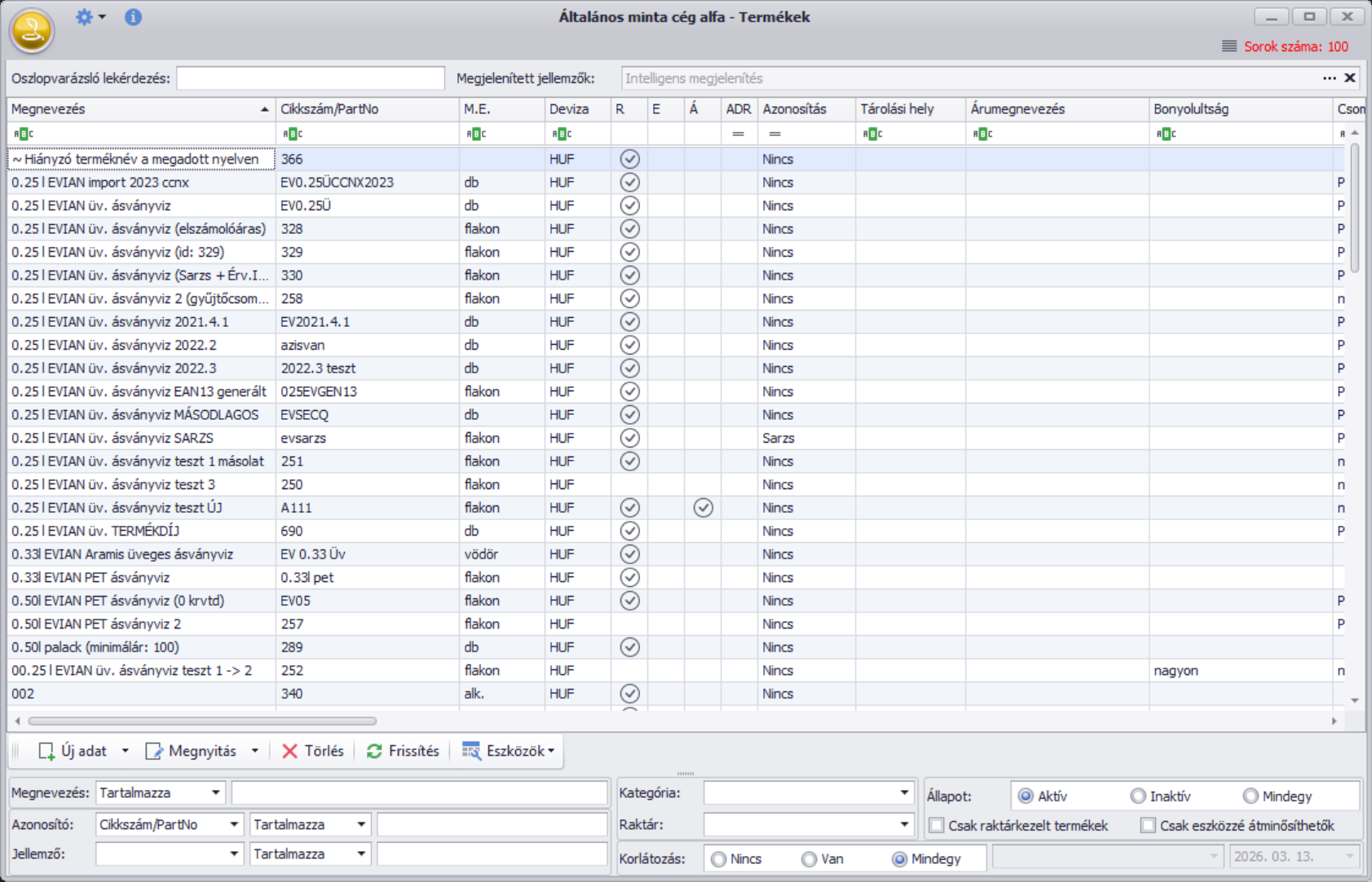Tick Csak eszközzé átminősíthetők checkbox

1148,826
